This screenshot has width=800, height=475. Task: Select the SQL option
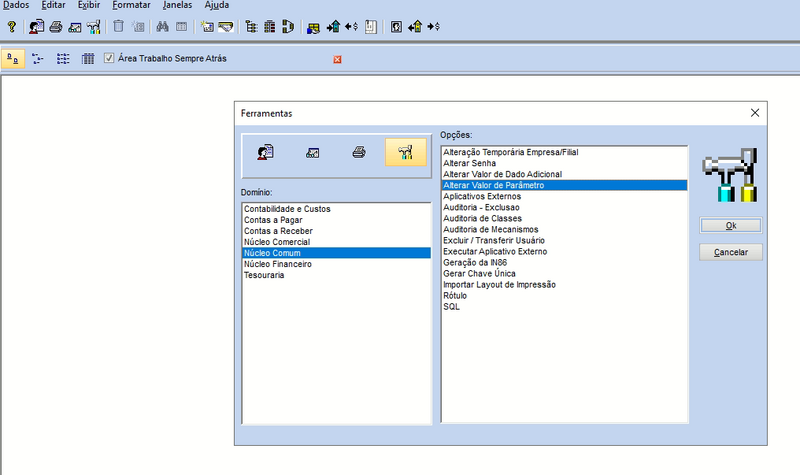point(564,307)
